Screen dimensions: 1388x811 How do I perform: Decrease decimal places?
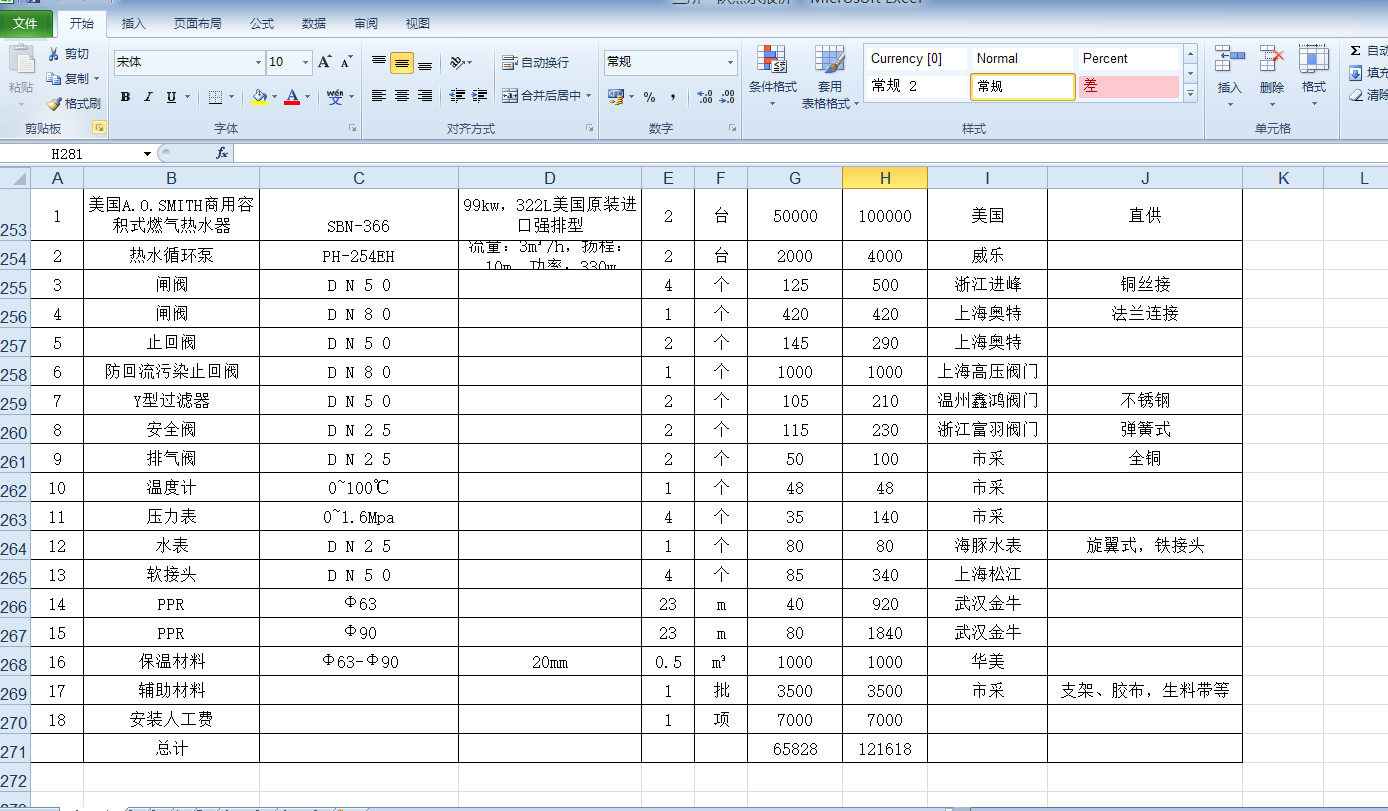click(x=729, y=97)
